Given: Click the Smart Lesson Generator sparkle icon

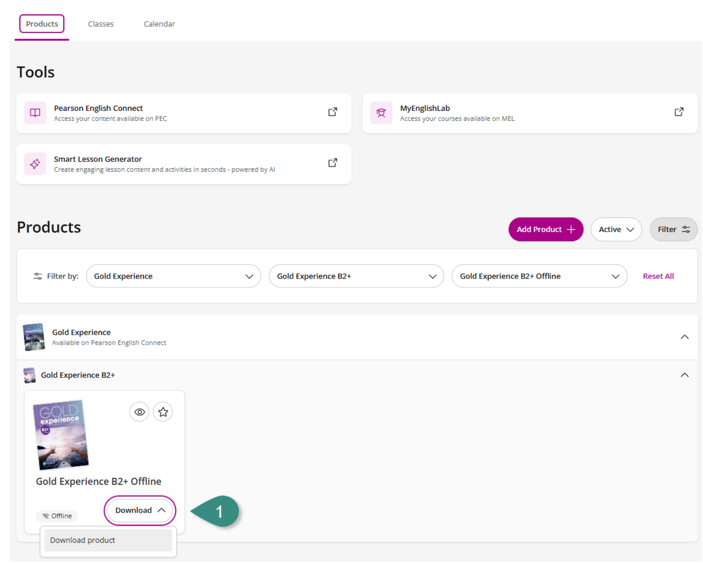Looking at the screenshot, I should (x=35, y=164).
